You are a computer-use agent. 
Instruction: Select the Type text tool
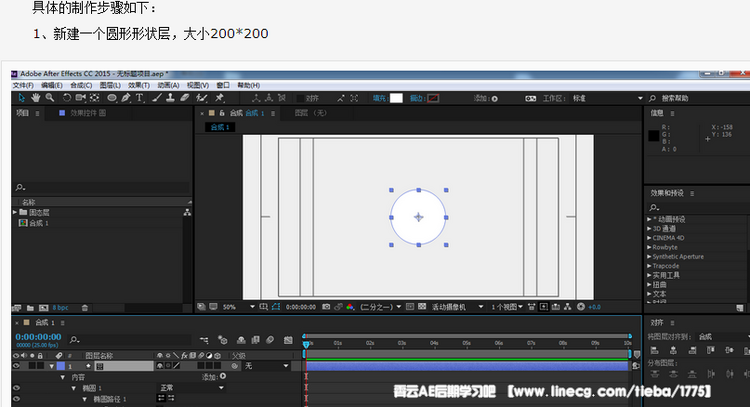pyautogui.click(x=139, y=98)
